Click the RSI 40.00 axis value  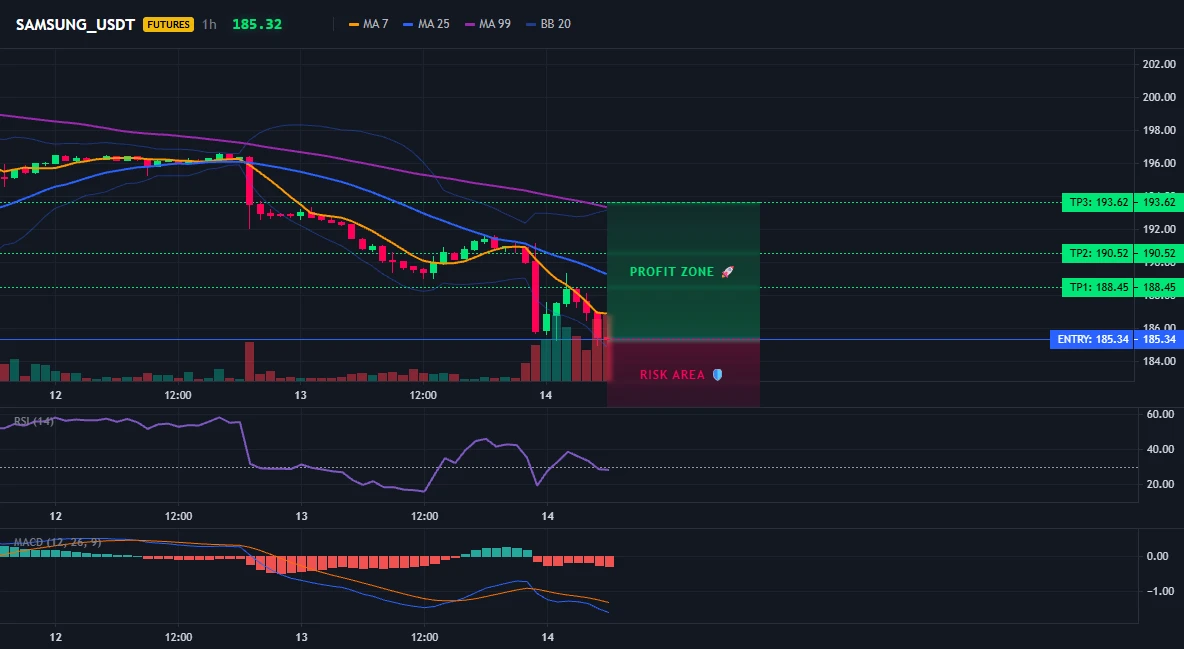coord(1160,450)
